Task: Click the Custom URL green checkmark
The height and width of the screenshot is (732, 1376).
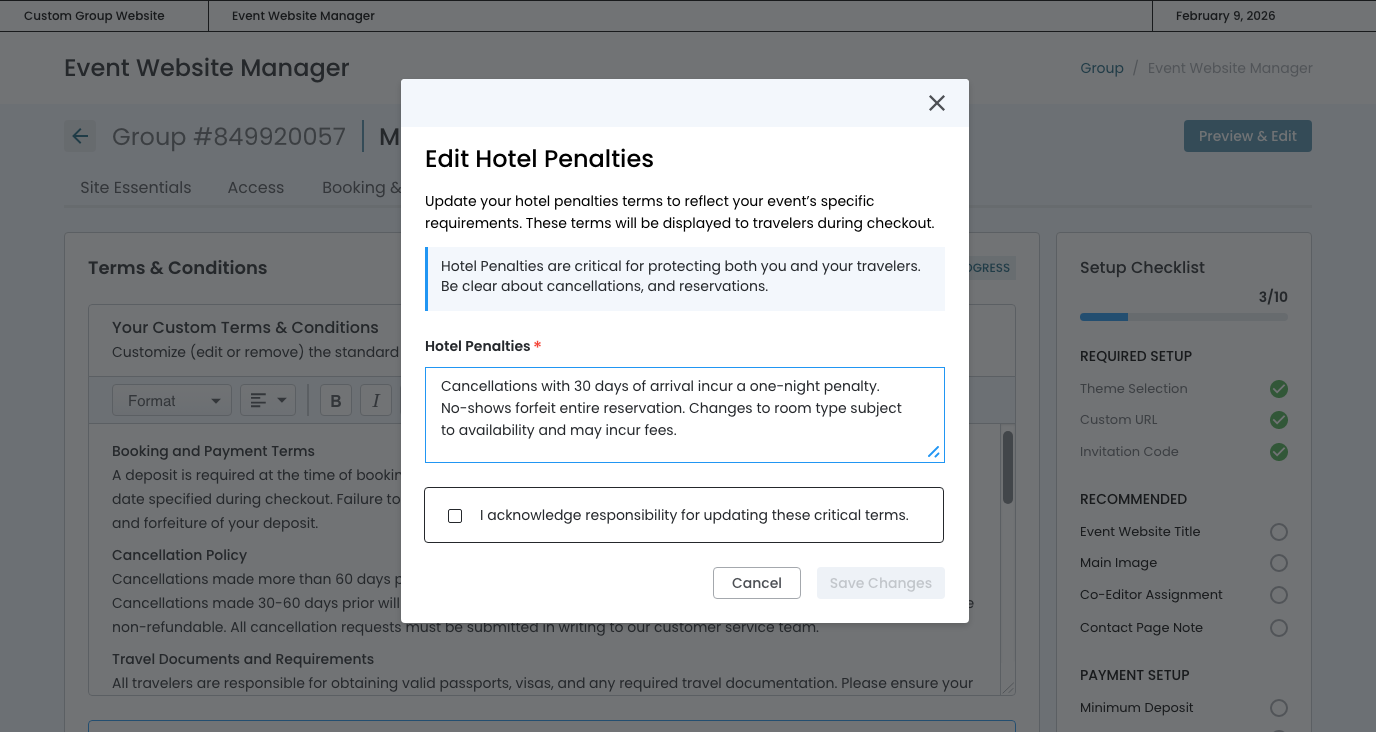Action: point(1278,420)
